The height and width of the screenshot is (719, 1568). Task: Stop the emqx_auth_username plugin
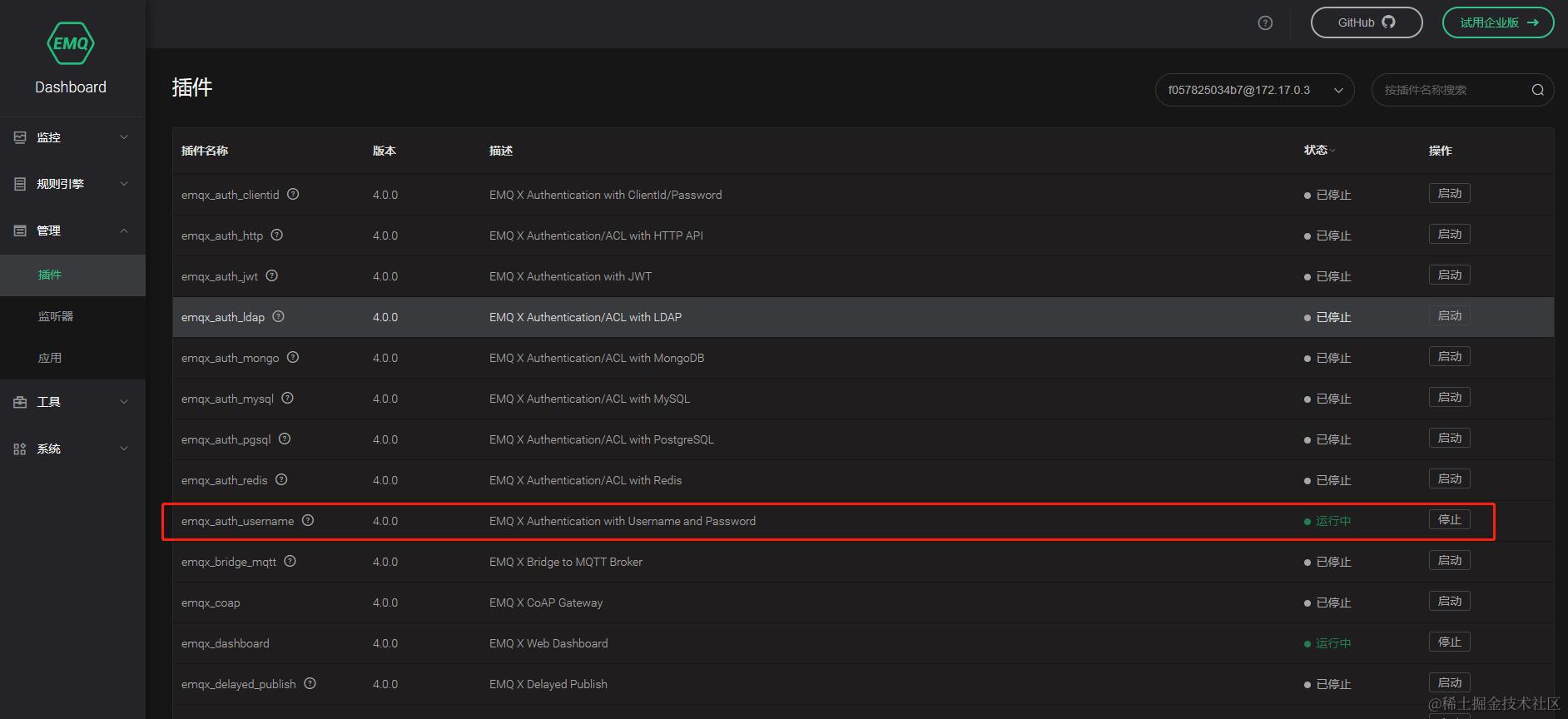click(x=1450, y=519)
